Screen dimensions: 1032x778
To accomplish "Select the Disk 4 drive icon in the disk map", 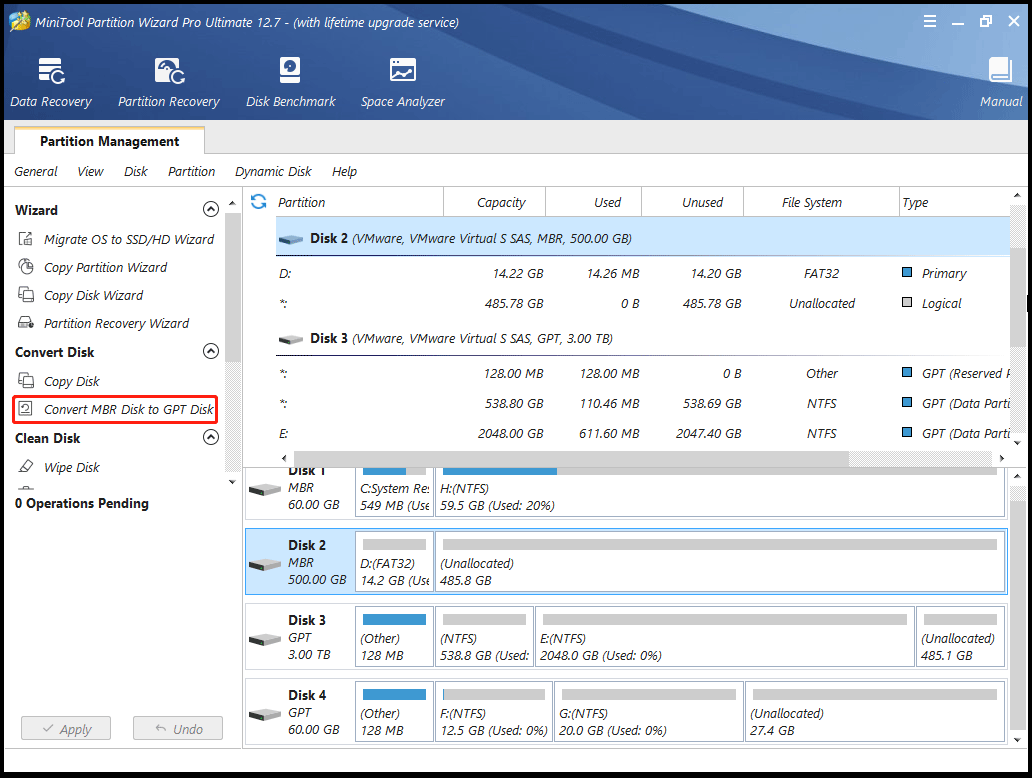I will (x=265, y=715).
